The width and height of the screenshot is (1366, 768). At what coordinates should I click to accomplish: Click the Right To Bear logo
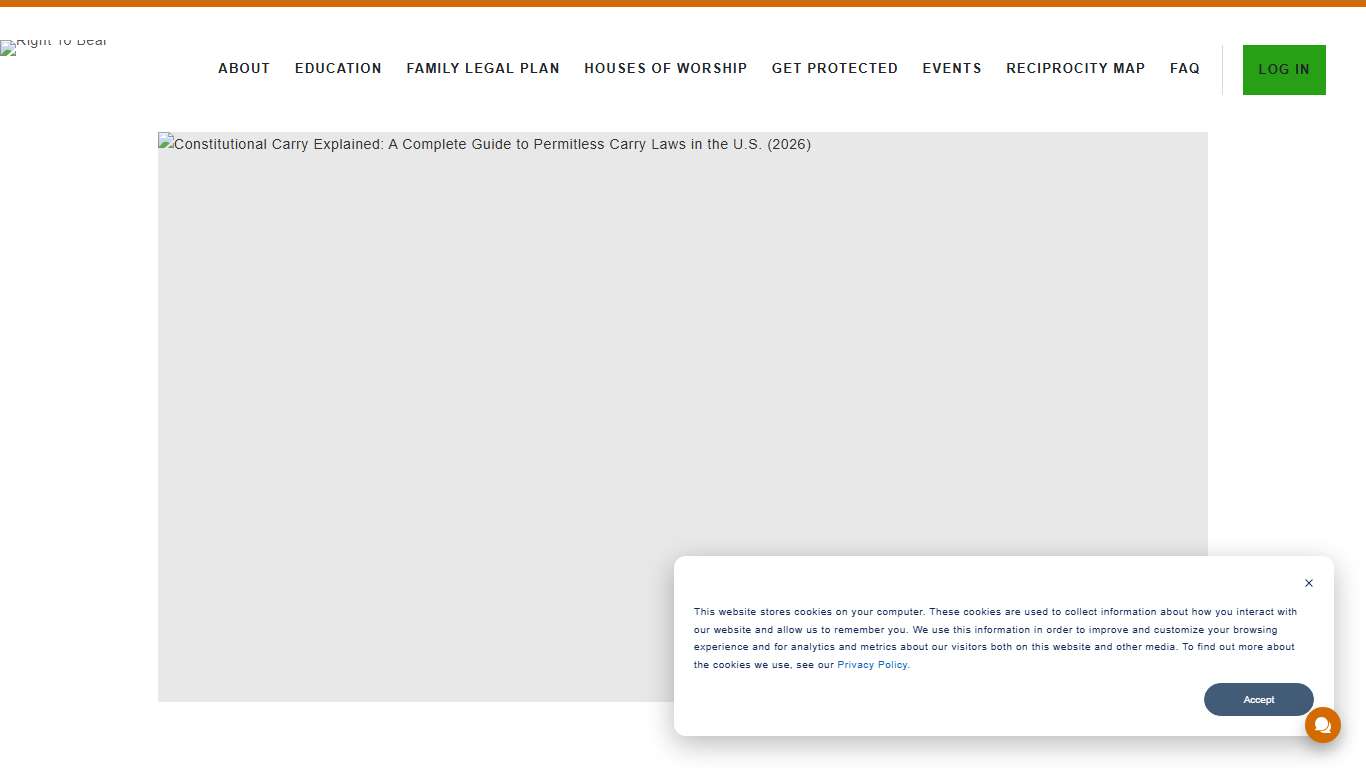[x=54, y=44]
